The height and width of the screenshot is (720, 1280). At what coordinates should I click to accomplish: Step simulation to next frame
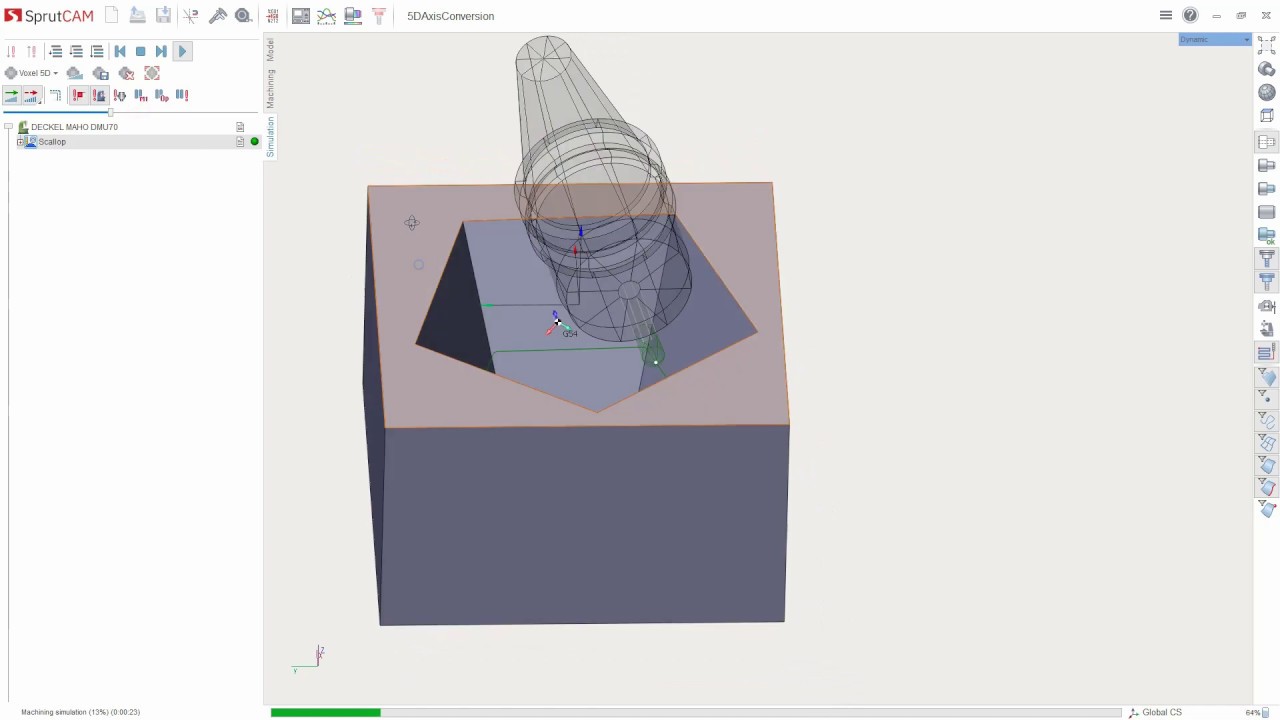pyautogui.click(x=161, y=51)
